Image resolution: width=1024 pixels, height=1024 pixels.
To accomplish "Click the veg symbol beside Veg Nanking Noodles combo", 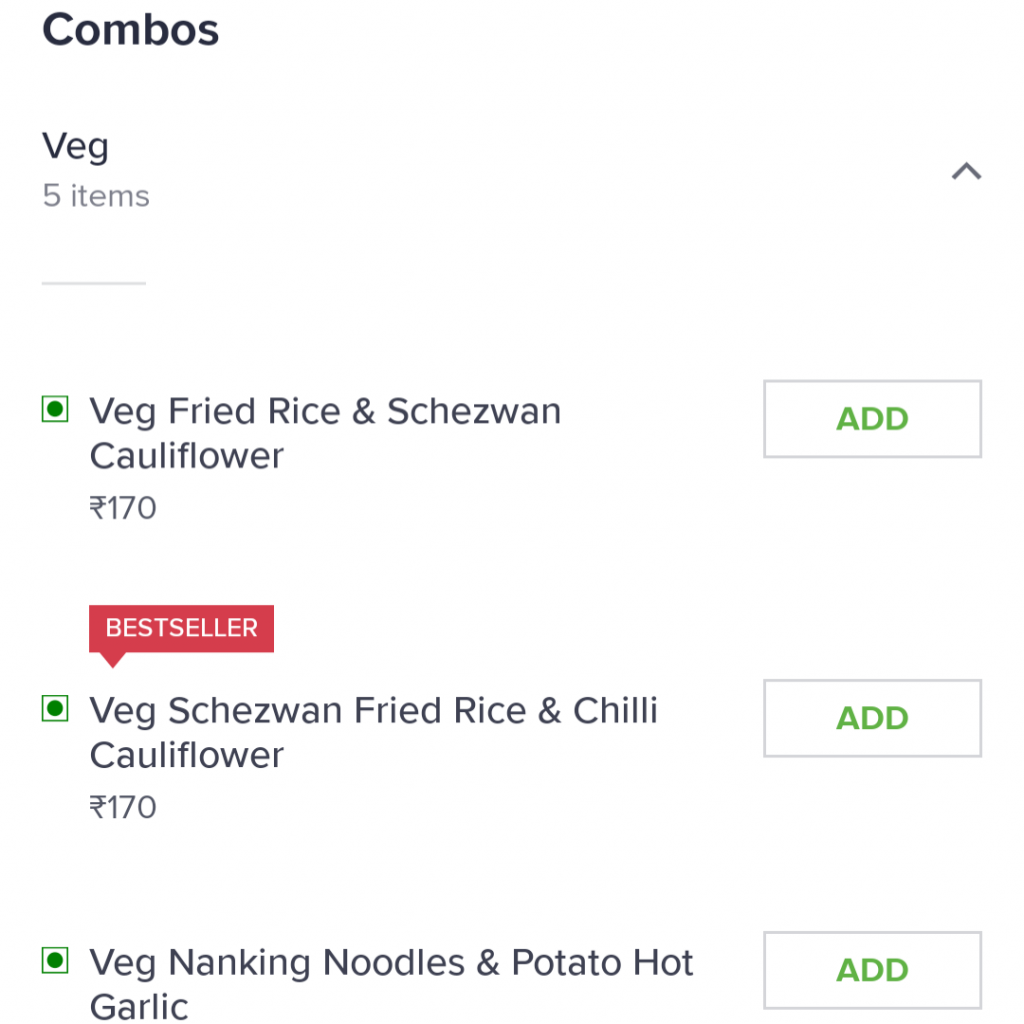I will [56, 961].
